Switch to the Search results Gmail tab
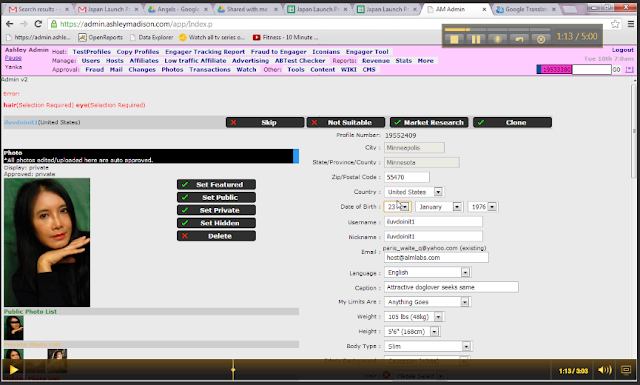The image size is (640, 385). point(39,9)
